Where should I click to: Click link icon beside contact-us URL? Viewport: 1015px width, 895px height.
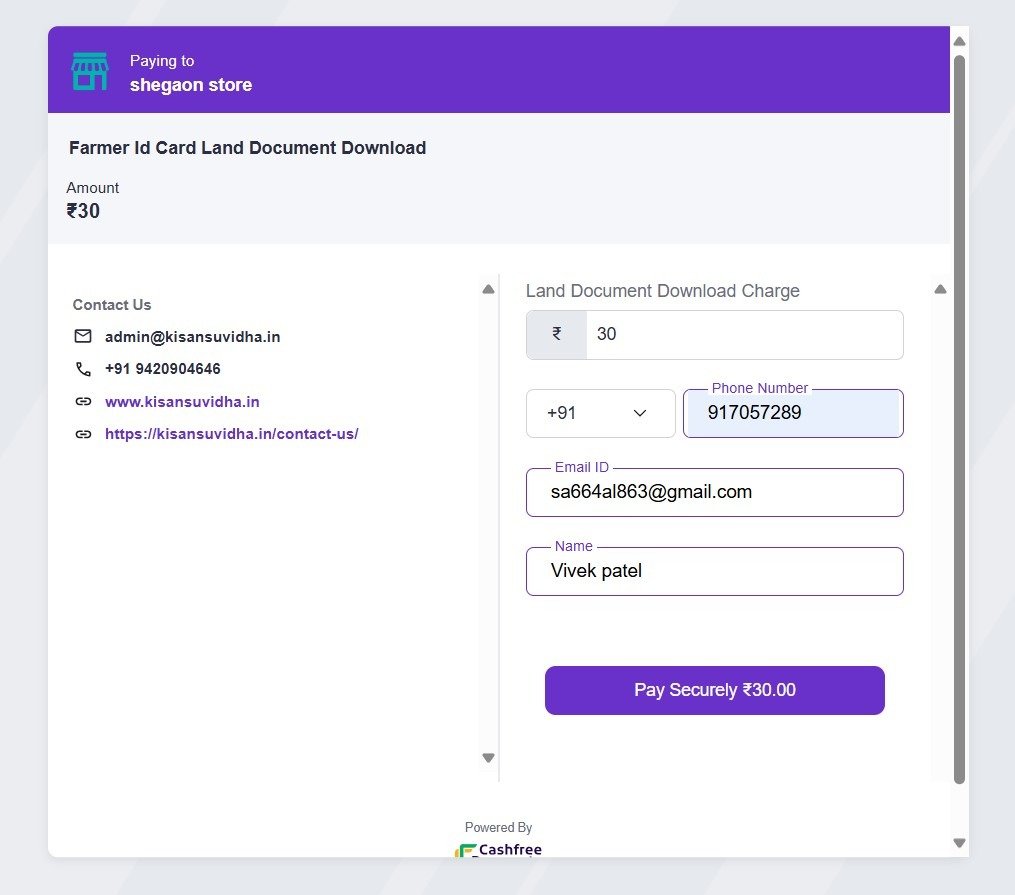click(83, 434)
